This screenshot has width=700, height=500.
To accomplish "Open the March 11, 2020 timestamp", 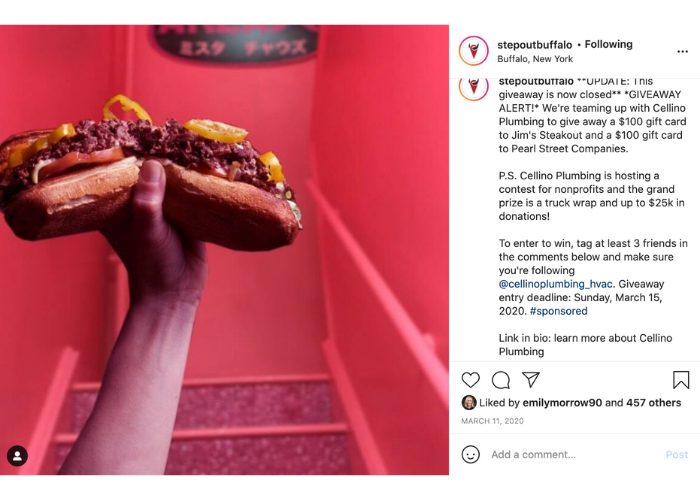I will click(492, 421).
